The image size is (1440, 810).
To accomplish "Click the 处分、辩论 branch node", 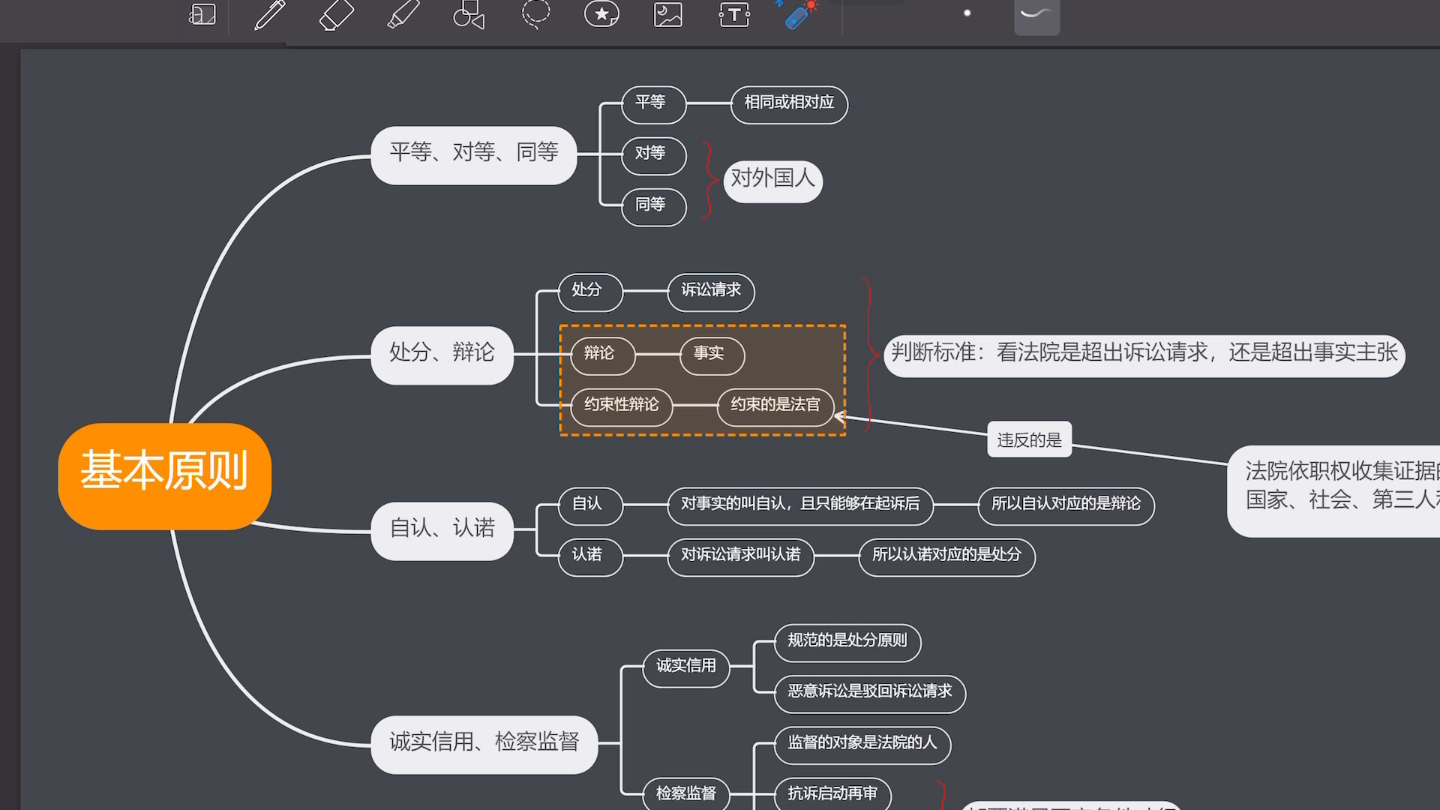I will pos(442,354).
